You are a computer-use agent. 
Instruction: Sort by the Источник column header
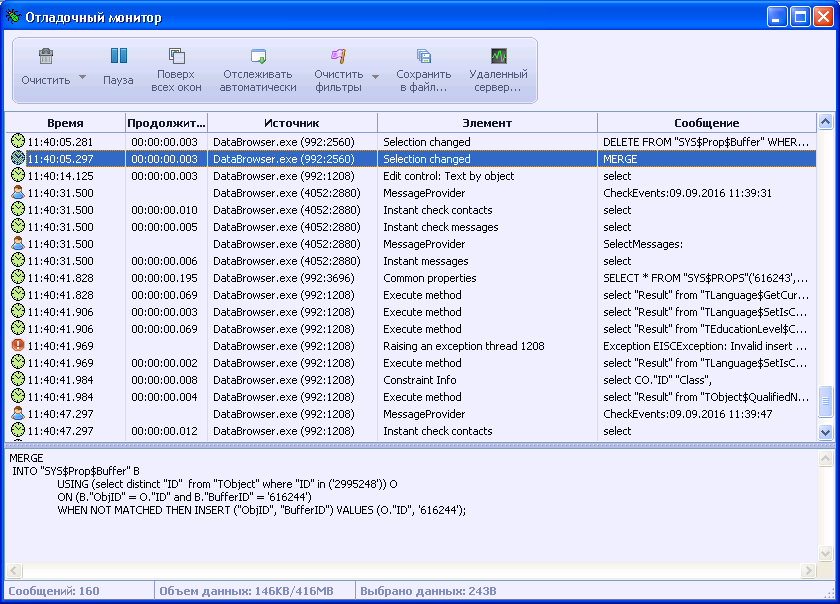pyautogui.click(x=292, y=123)
